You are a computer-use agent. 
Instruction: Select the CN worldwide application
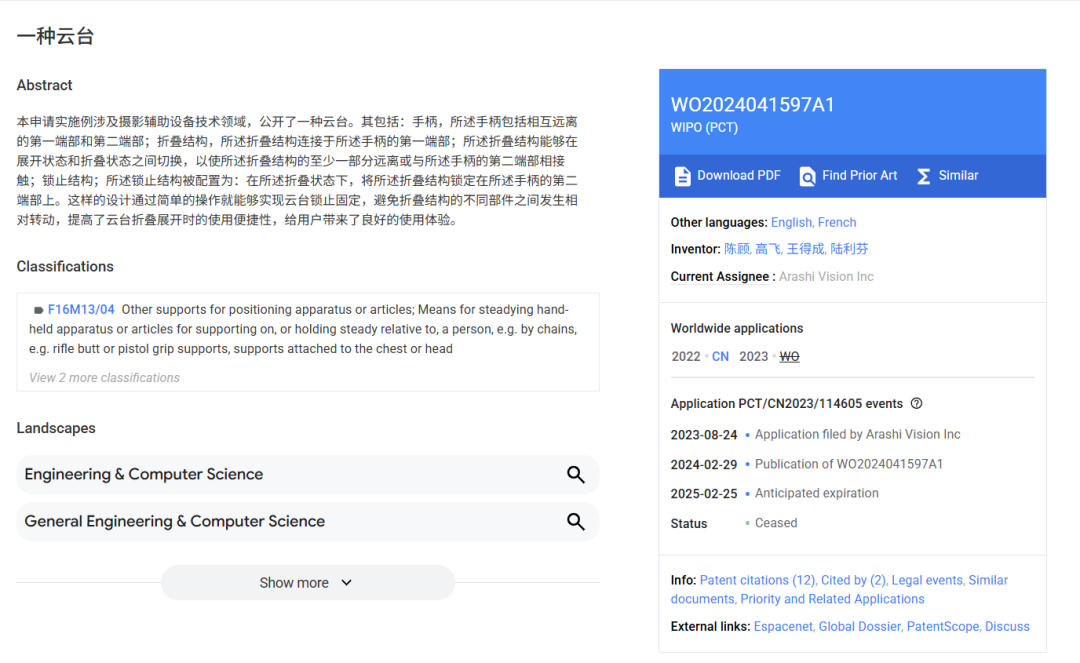720,357
